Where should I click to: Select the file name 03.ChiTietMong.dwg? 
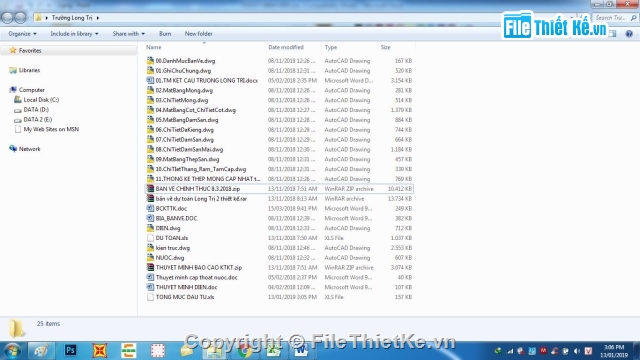pos(182,100)
